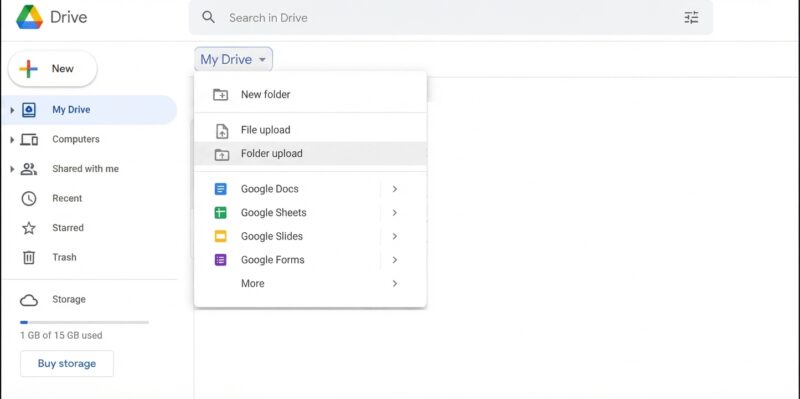Open search filter options icon
This screenshot has width=800, height=399.
tap(691, 18)
